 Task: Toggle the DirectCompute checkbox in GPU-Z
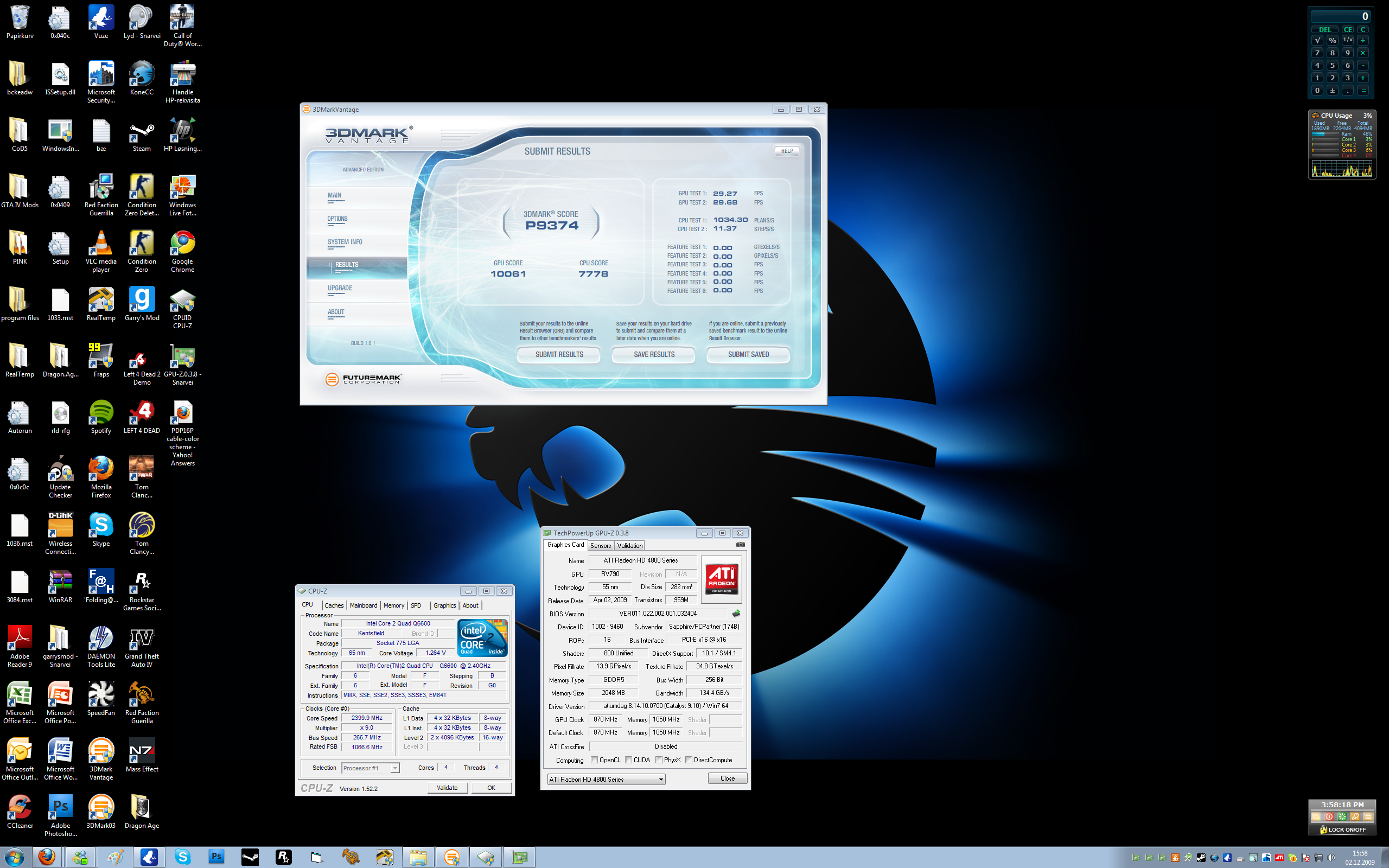tap(689, 760)
